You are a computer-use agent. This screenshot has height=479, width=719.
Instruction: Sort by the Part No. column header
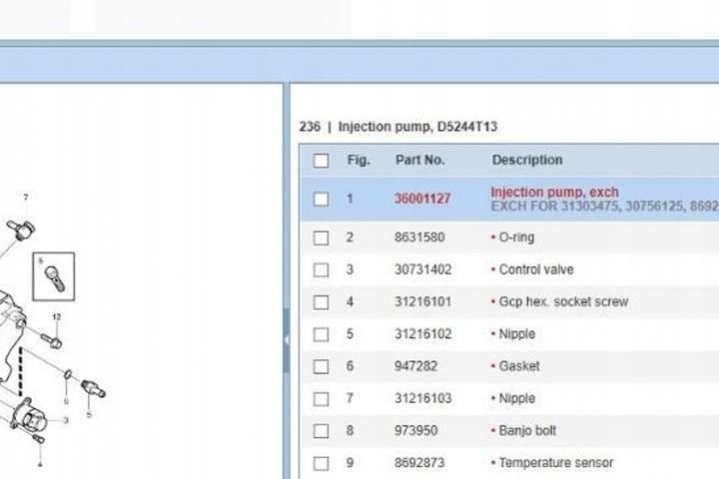420,160
